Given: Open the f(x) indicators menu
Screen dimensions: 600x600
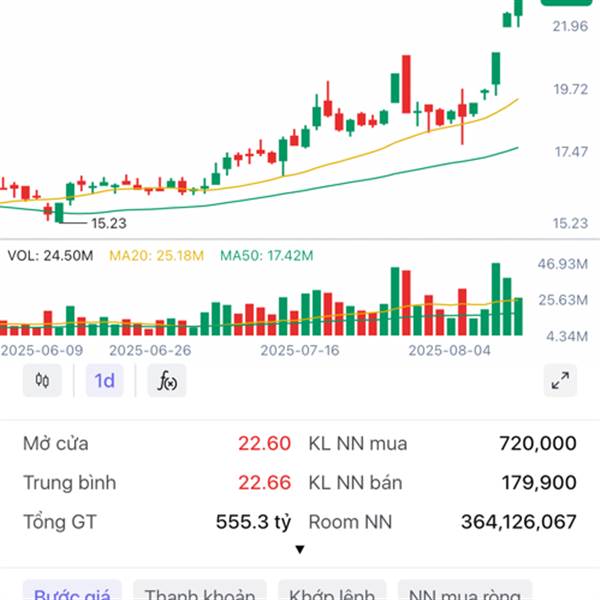Looking at the screenshot, I should pyautogui.click(x=167, y=381).
